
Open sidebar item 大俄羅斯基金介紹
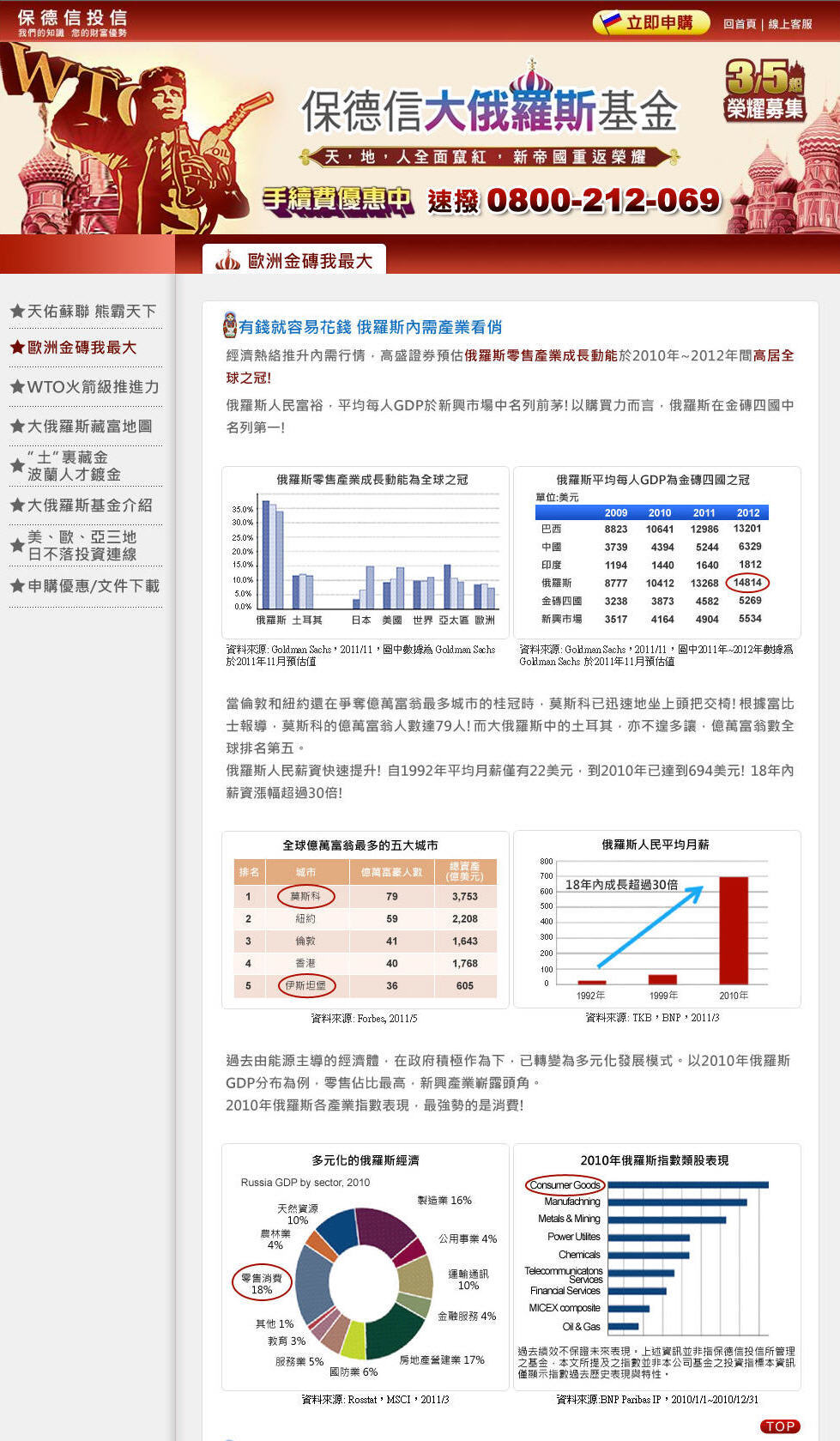click(90, 506)
